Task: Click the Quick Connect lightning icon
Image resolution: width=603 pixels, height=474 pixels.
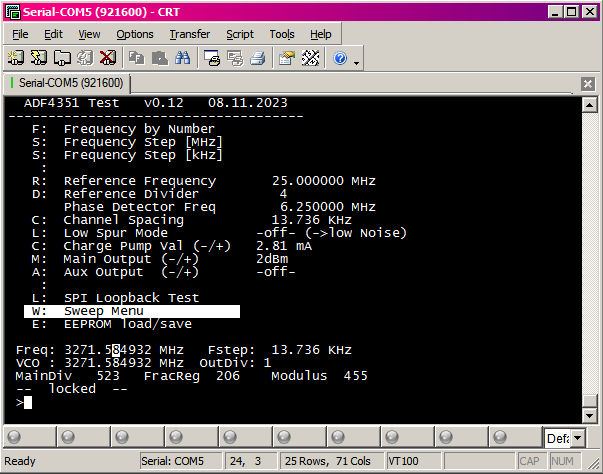Action: coord(39,58)
